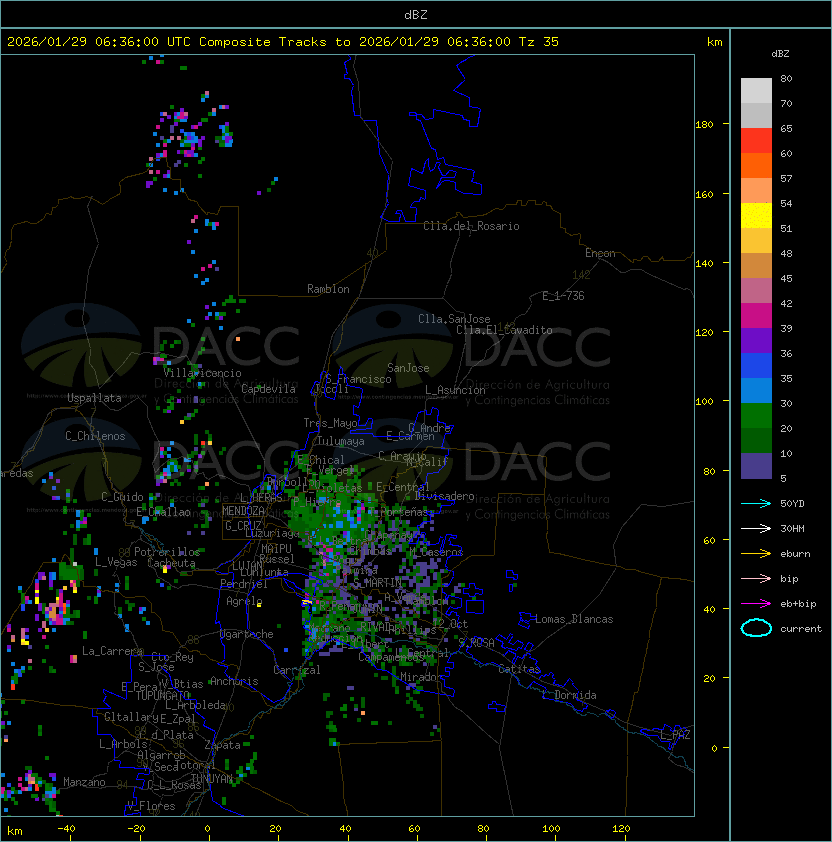Click the Zapata place label
The width and height of the screenshot is (832, 842).
[x=222, y=745]
